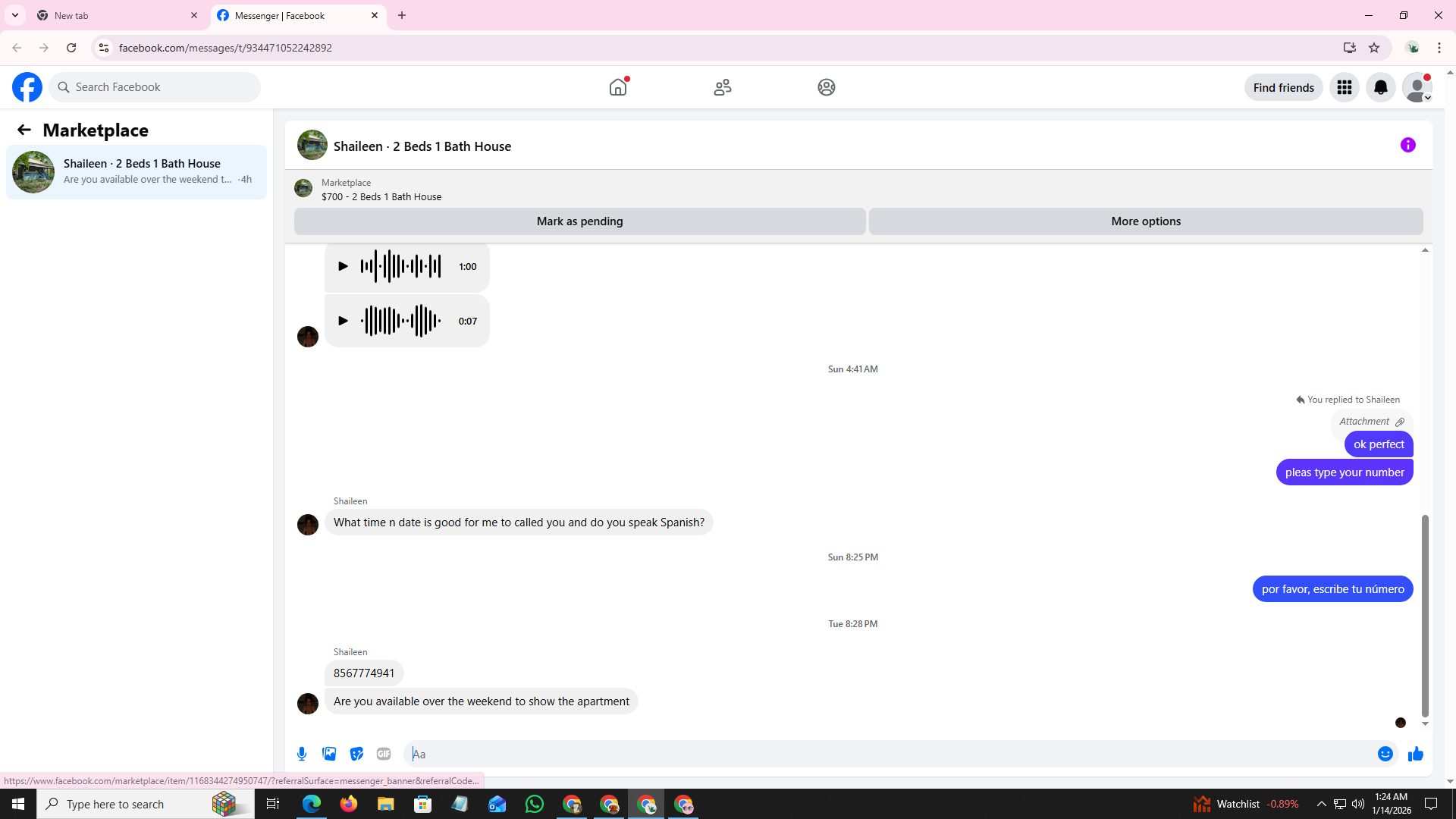
Task: Click the 1:00 voice message waveform
Action: point(400,266)
